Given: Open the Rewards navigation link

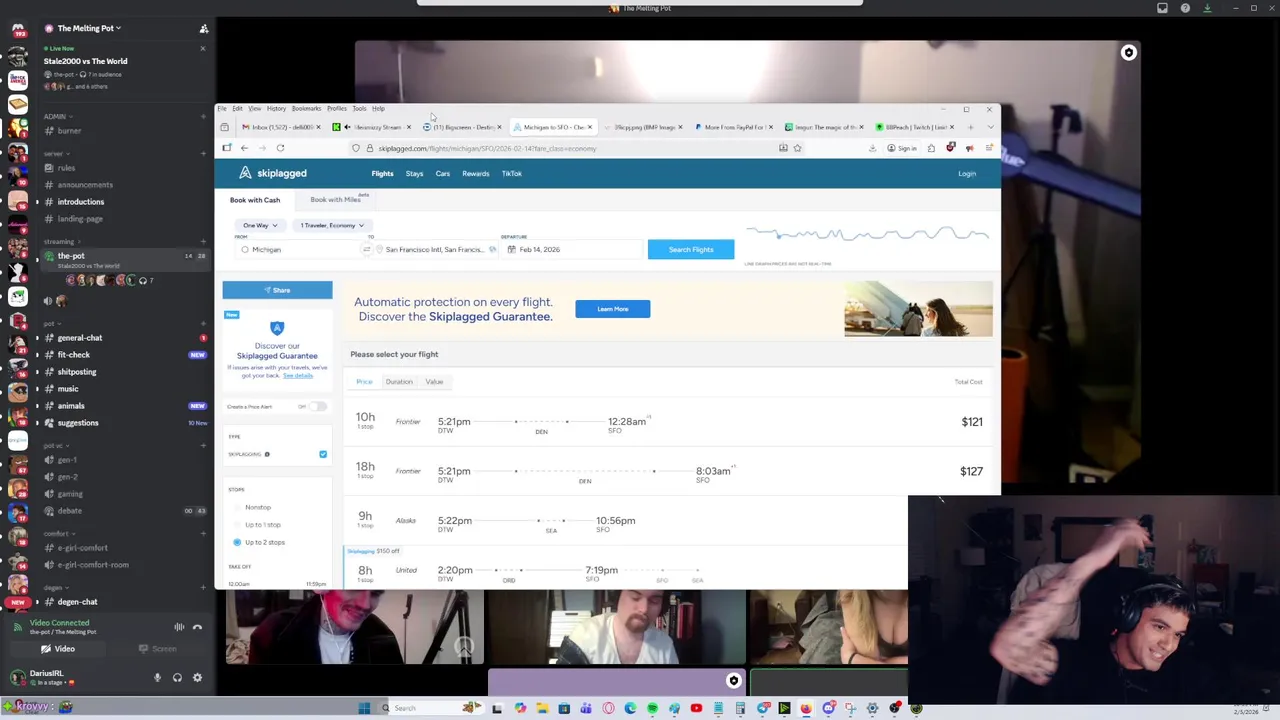Looking at the screenshot, I should click(475, 174).
